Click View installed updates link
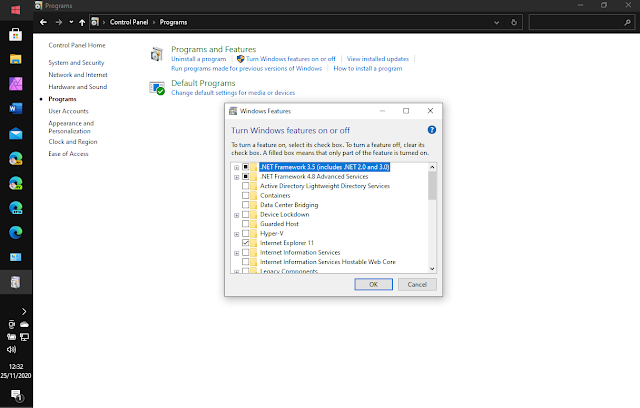 tap(378, 59)
